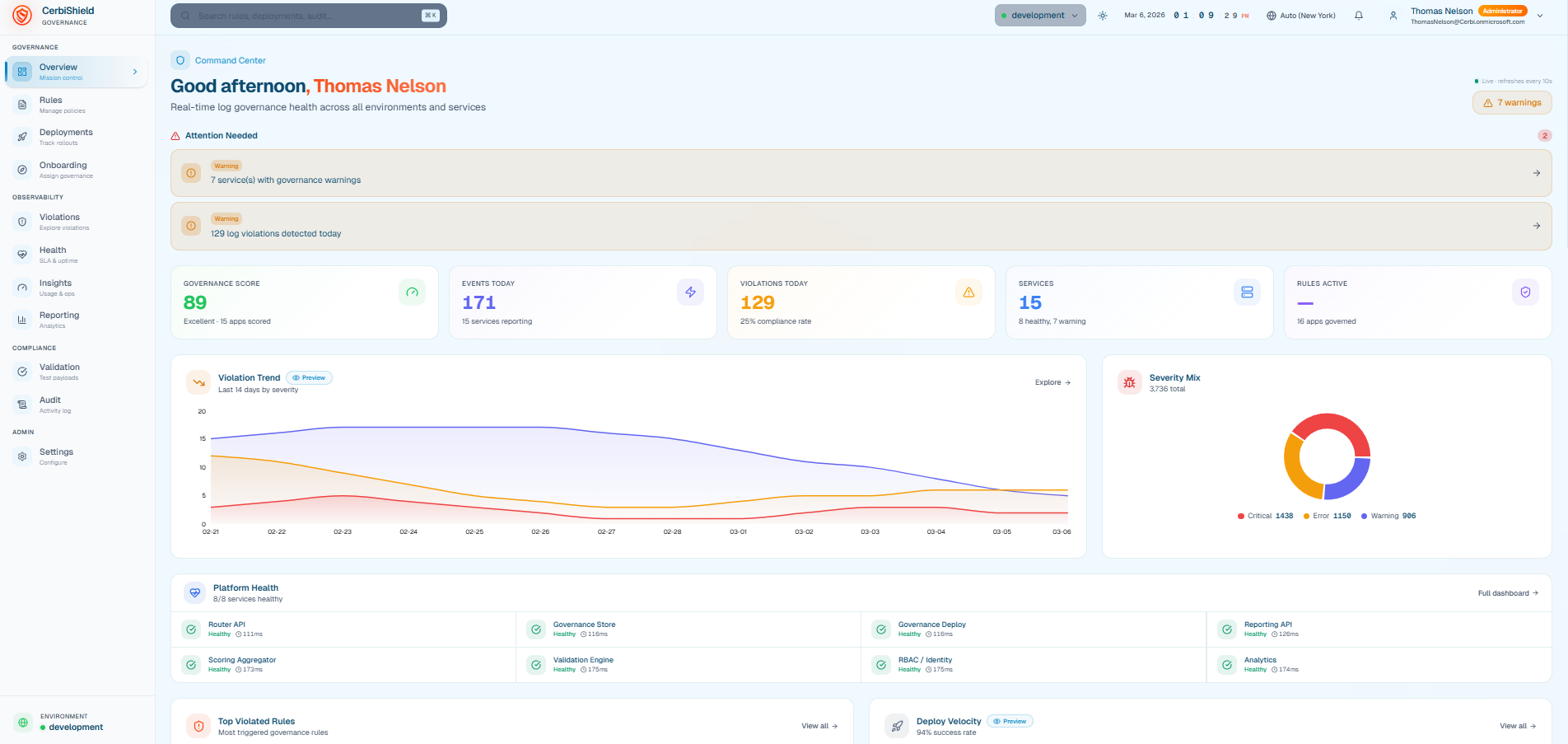
Task: Click the Insights gauge icon
Action: click(x=22, y=288)
